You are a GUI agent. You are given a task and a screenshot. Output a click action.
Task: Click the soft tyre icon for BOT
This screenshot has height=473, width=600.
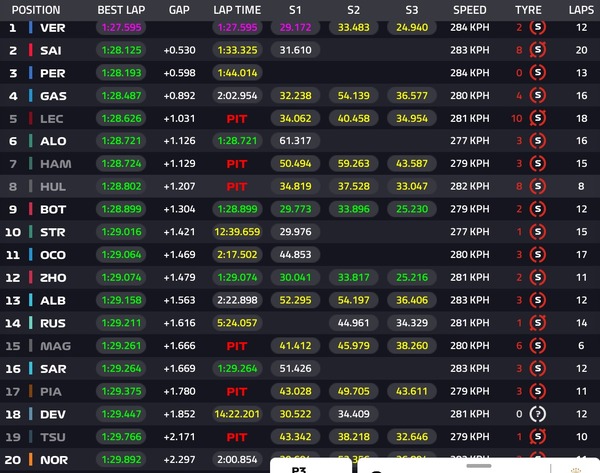point(538,209)
